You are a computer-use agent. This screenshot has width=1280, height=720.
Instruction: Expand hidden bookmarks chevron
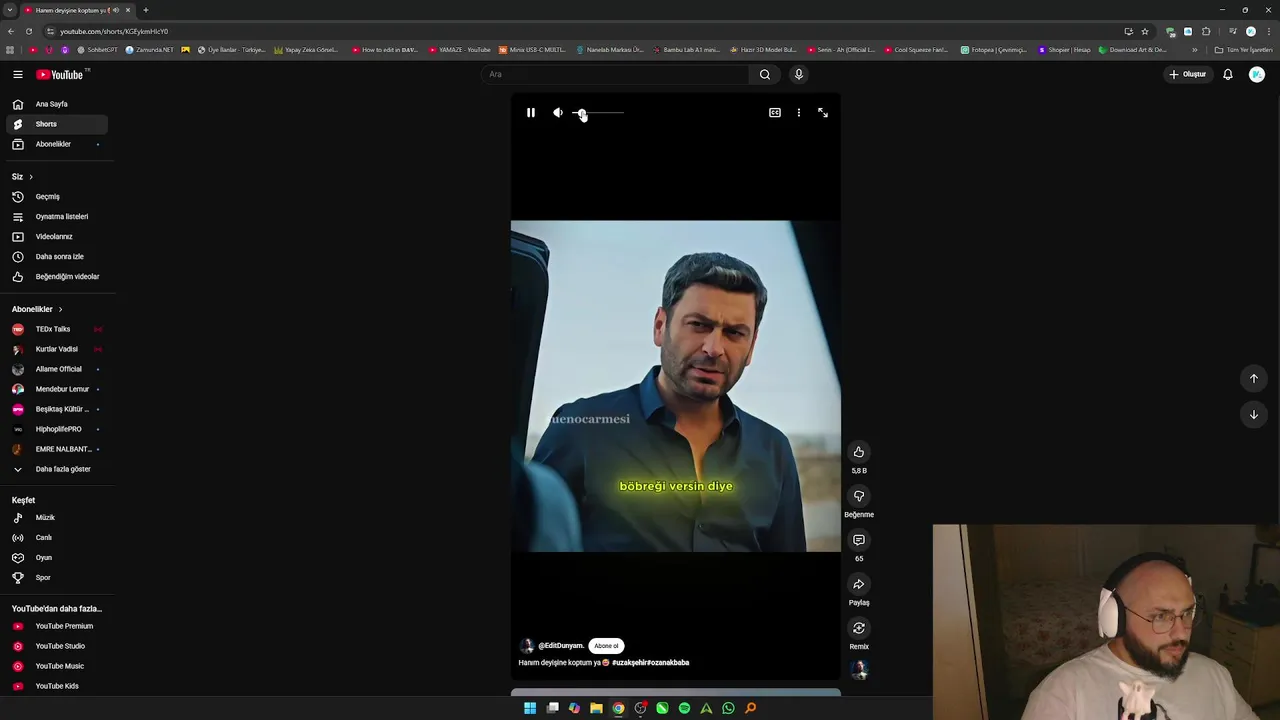tap(1194, 49)
